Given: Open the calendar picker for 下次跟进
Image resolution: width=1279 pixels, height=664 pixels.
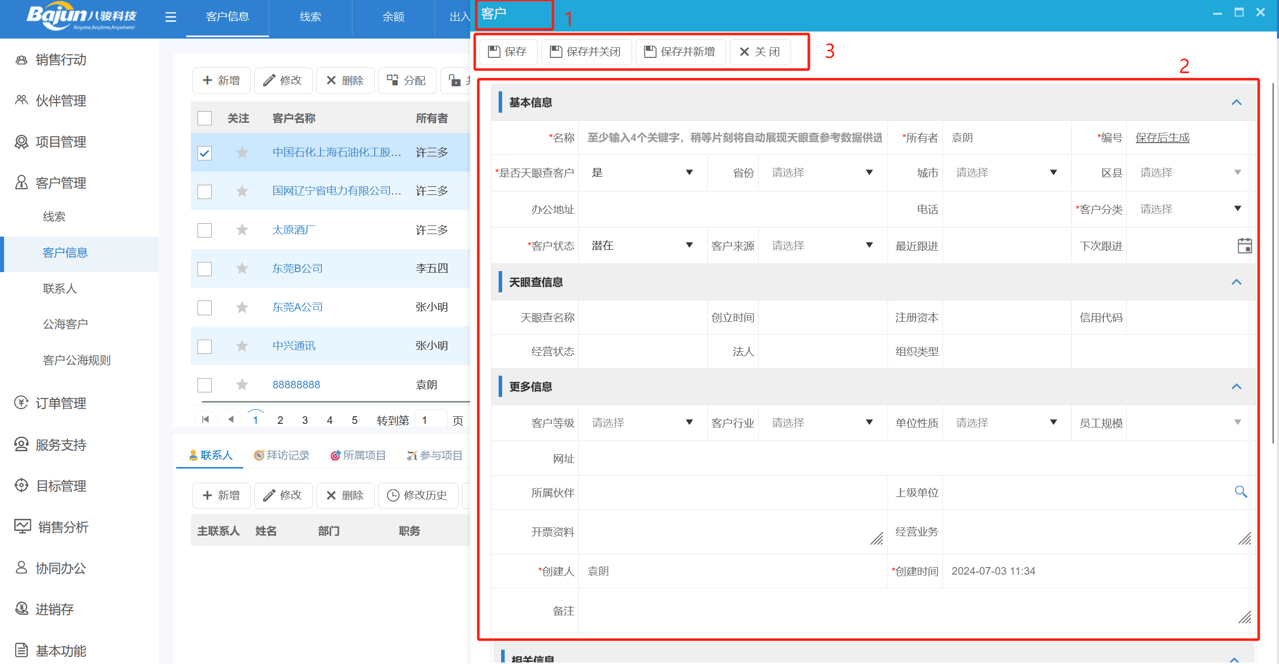Looking at the screenshot, I should (x=1244, y=244).
